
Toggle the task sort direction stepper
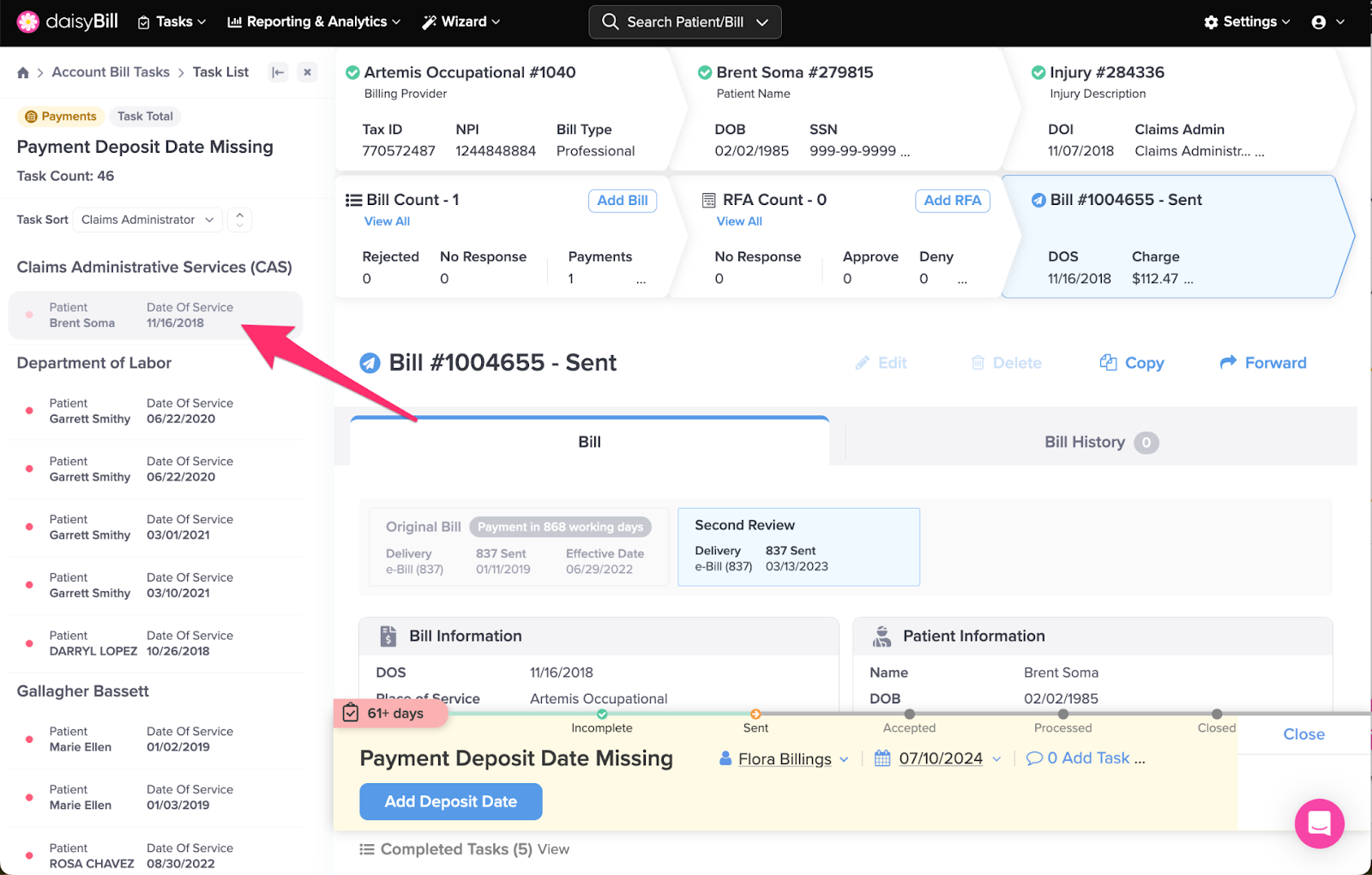coord(240,220)
